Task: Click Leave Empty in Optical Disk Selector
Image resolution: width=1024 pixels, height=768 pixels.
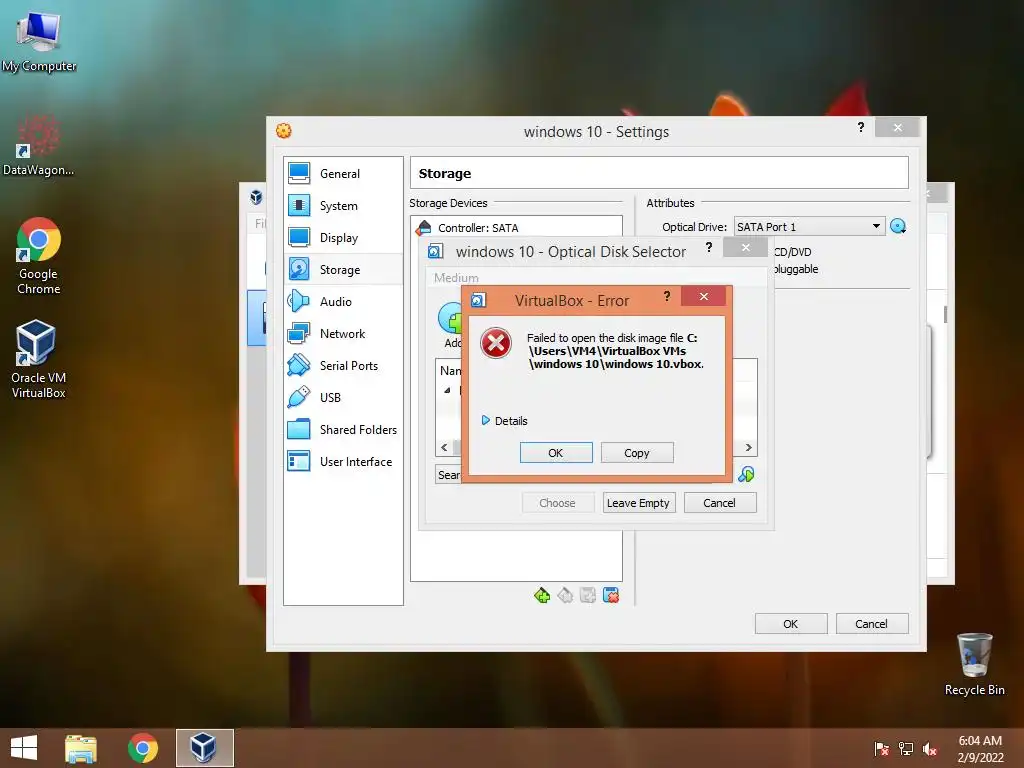Action: coord(638,503)
